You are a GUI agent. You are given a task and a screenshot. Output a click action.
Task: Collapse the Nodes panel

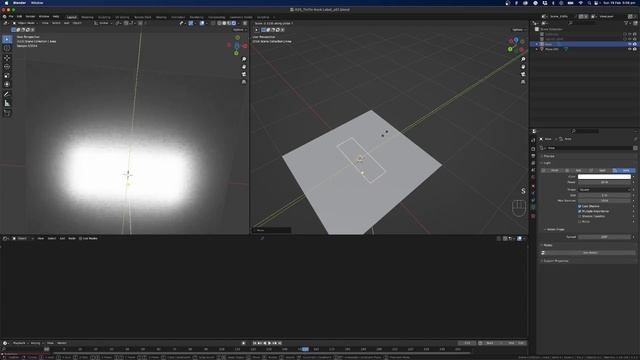coord(547,245)
